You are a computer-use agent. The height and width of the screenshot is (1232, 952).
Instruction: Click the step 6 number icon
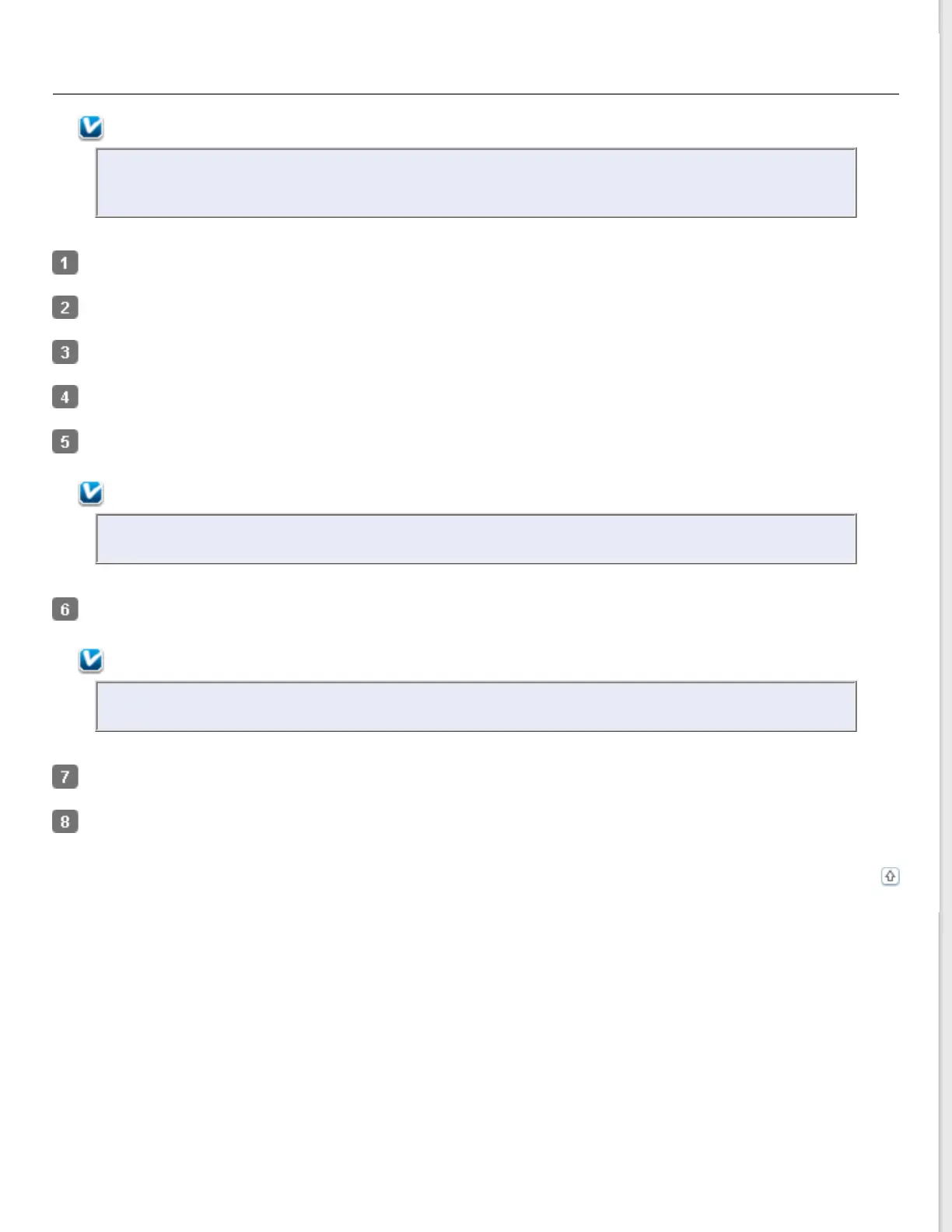65,609
